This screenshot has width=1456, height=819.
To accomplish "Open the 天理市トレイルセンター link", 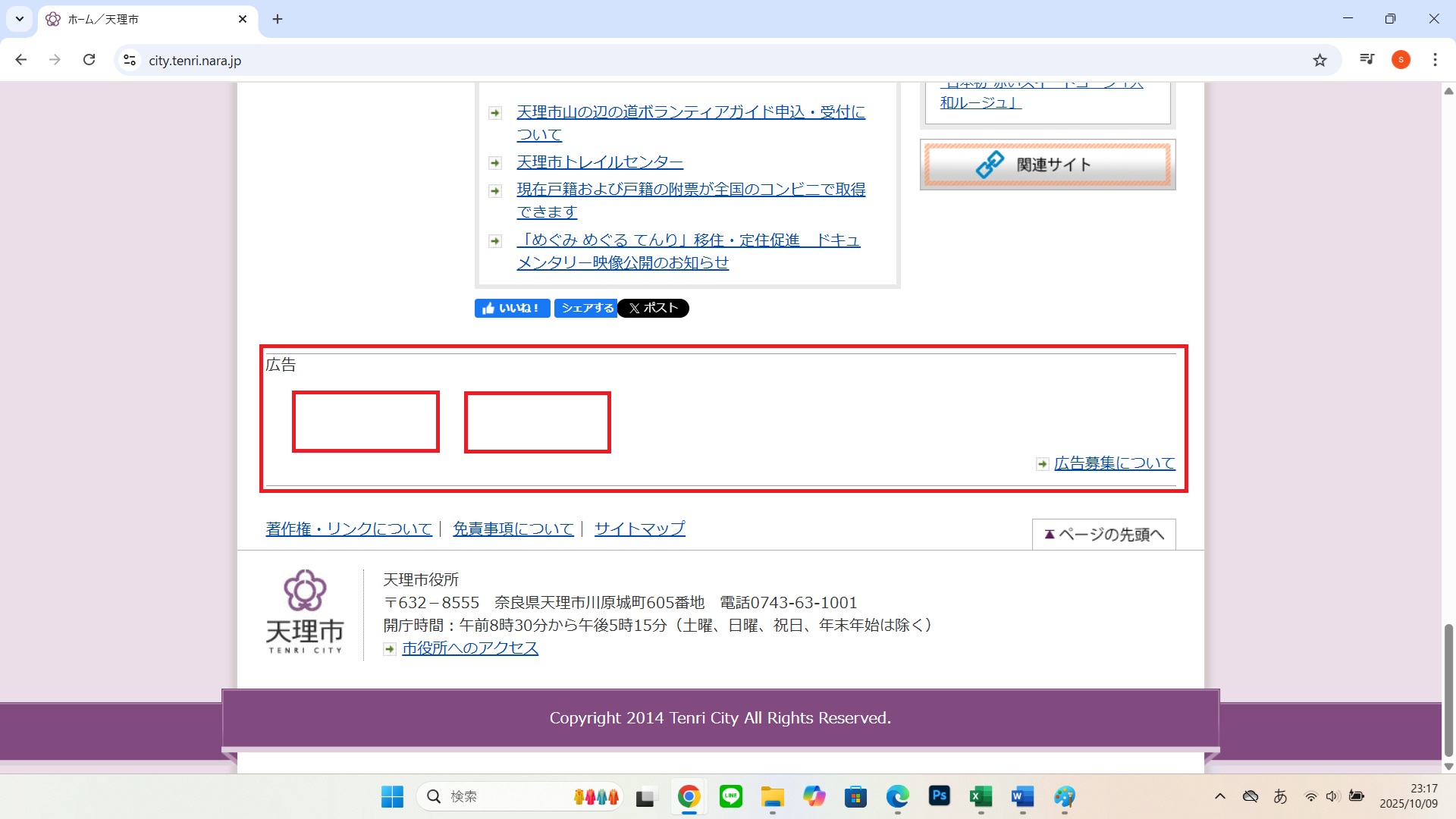I will click(599, 162).
